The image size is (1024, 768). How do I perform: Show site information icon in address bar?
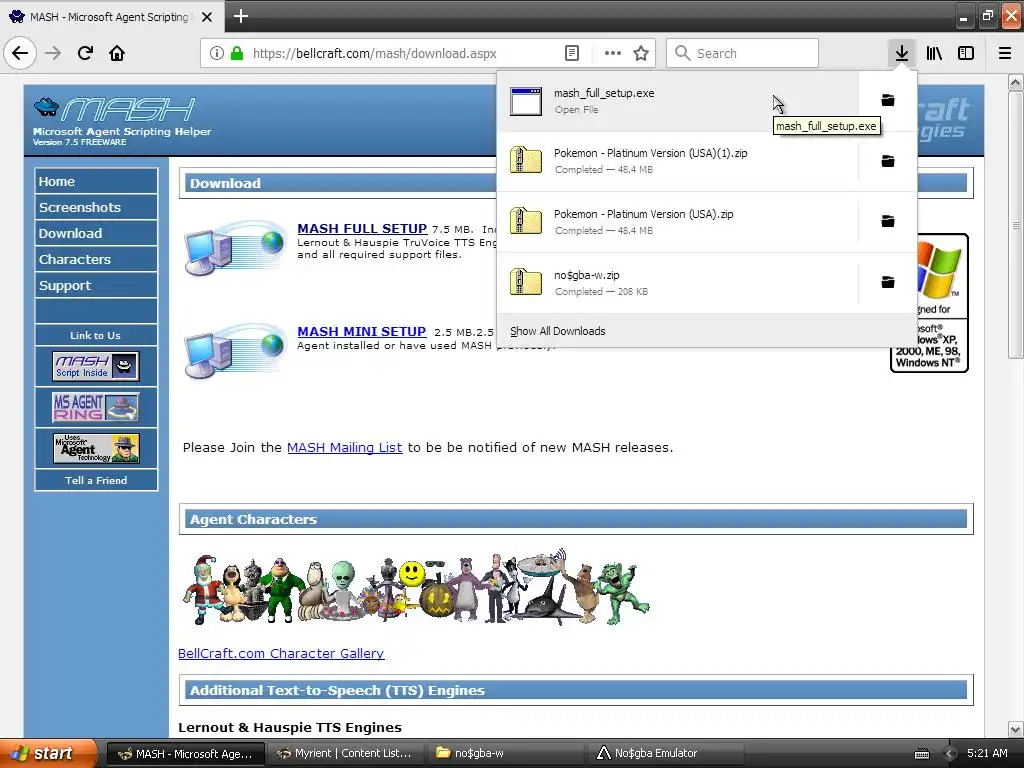point(216,53)
